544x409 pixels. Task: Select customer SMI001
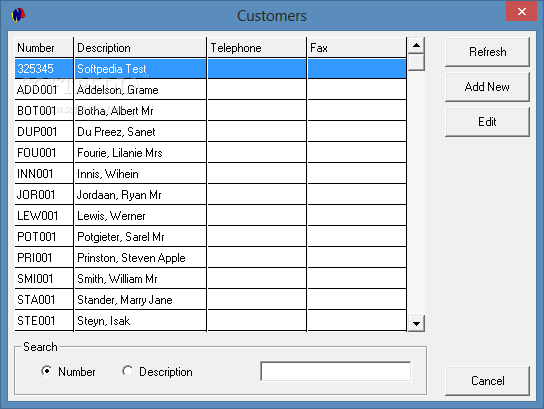coord(44,279)
